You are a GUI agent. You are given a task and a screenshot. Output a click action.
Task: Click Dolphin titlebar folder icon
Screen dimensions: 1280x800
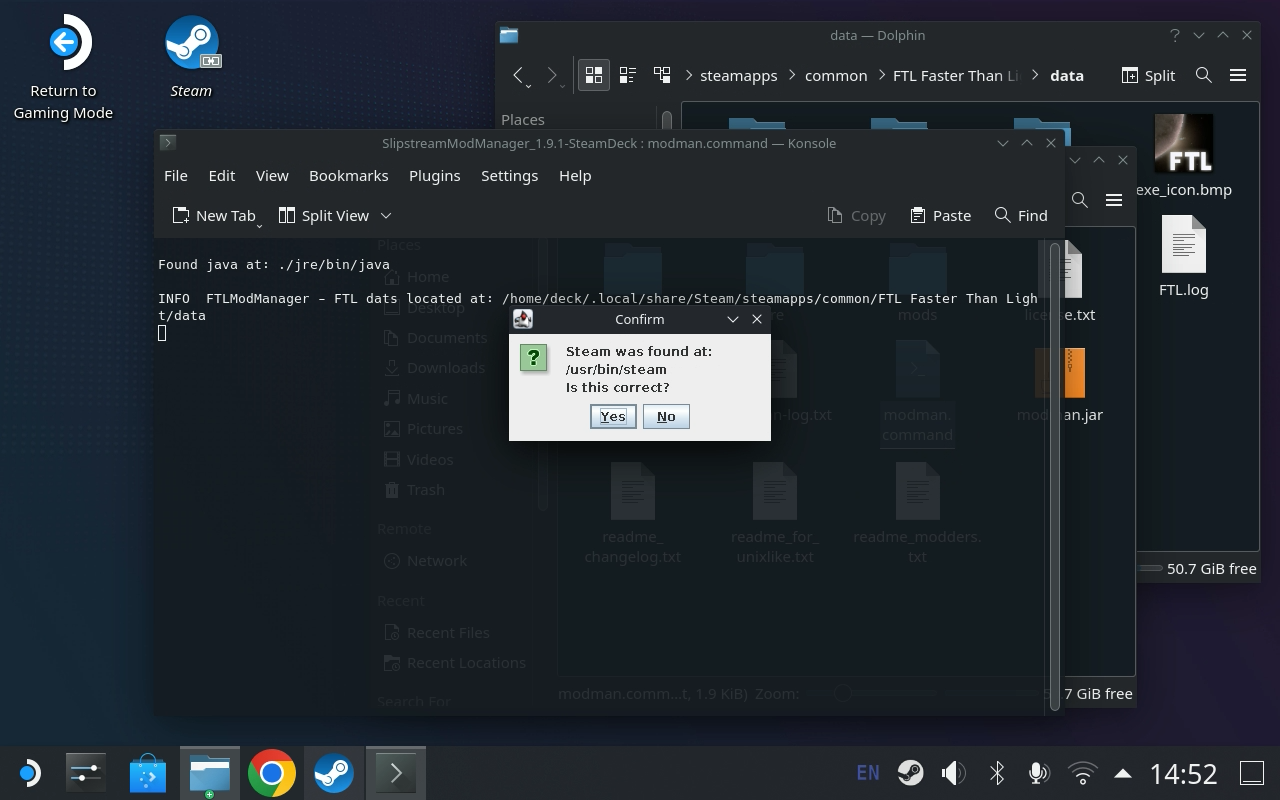[509, 35]
